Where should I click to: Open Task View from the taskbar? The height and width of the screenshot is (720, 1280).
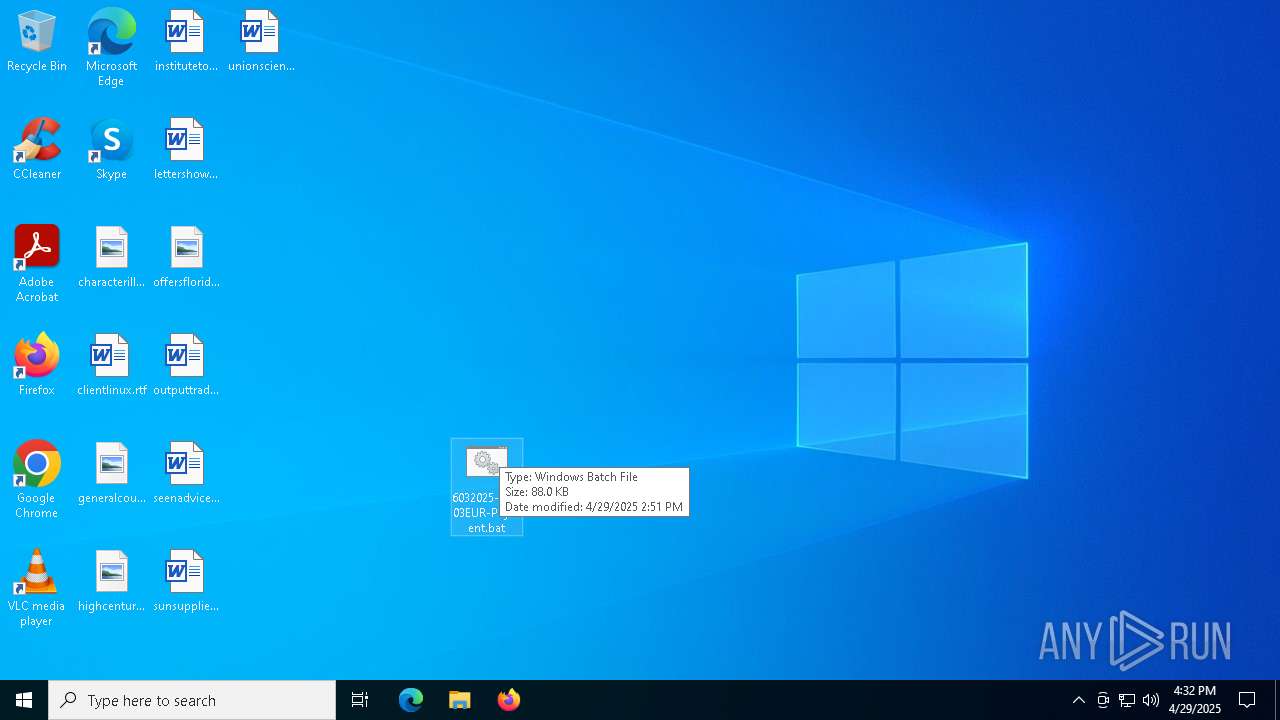[x=360, y=700]
